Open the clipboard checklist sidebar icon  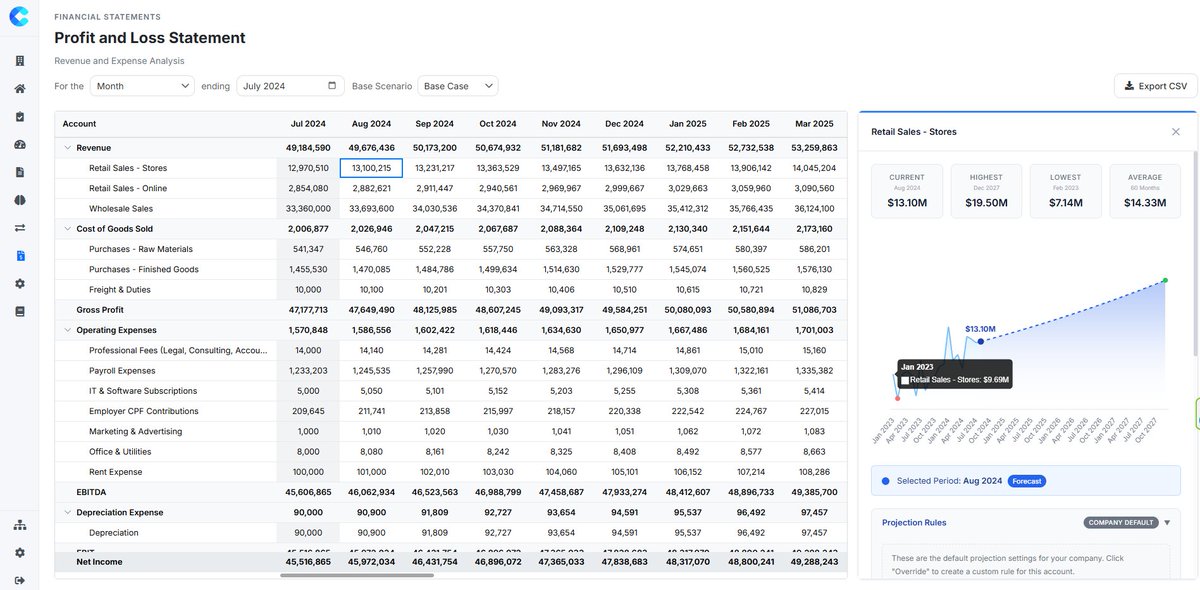tap(19, 117)
